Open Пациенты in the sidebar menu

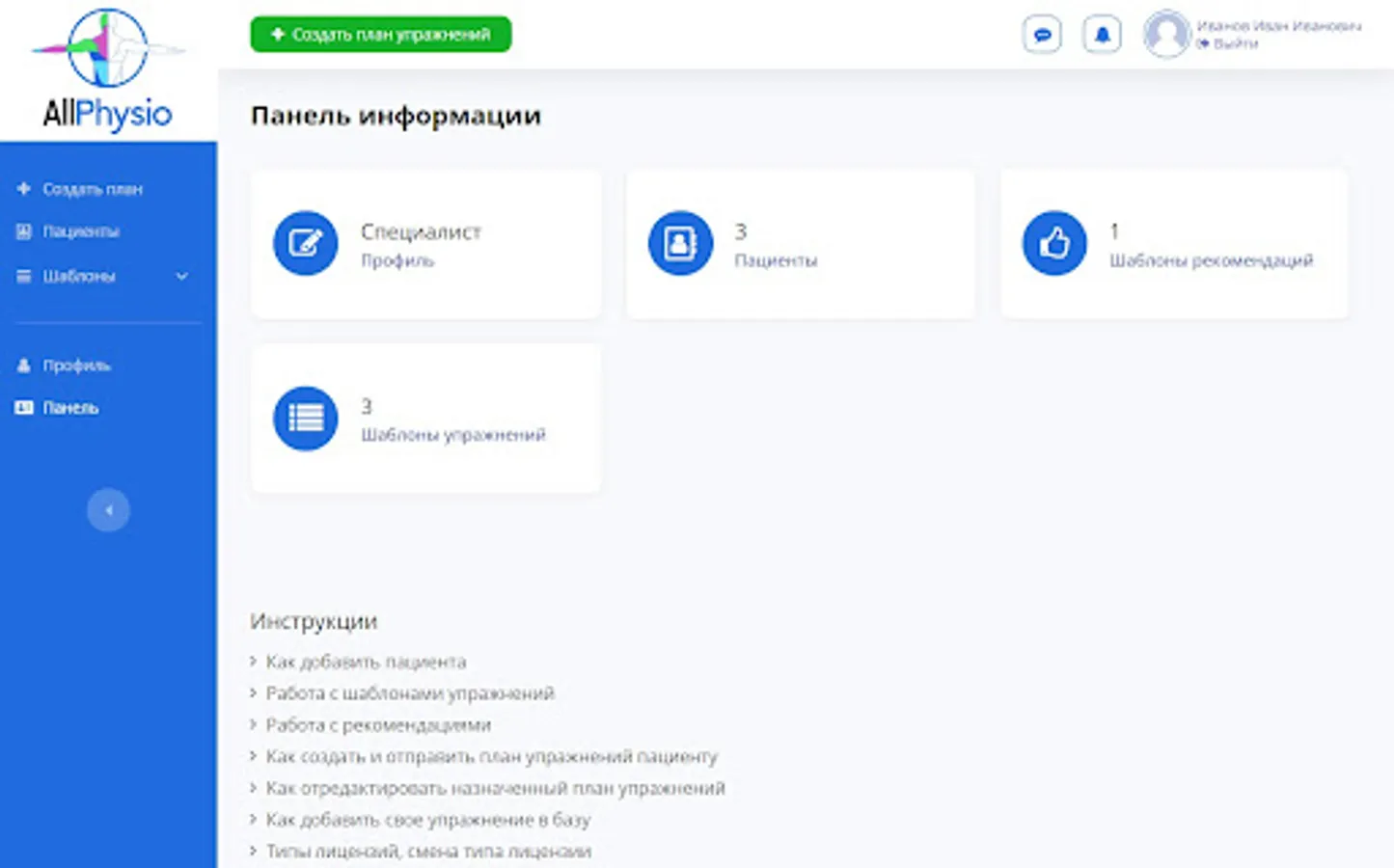pyautogui.click(x=81, y=231)
